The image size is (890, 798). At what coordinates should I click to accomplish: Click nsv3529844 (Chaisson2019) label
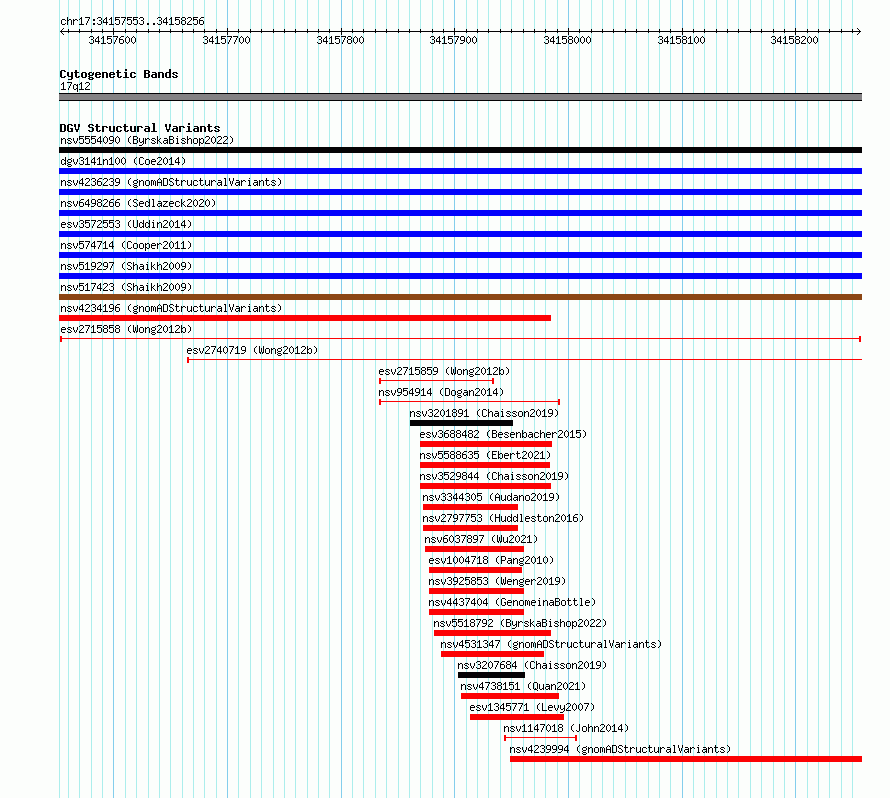coord(494,476)
